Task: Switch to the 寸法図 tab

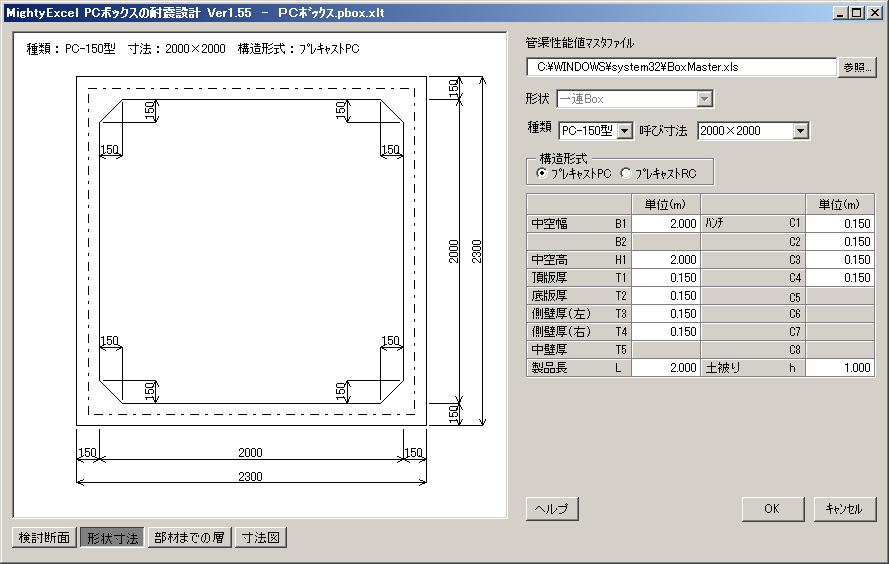Action: [x=261, y=537]
